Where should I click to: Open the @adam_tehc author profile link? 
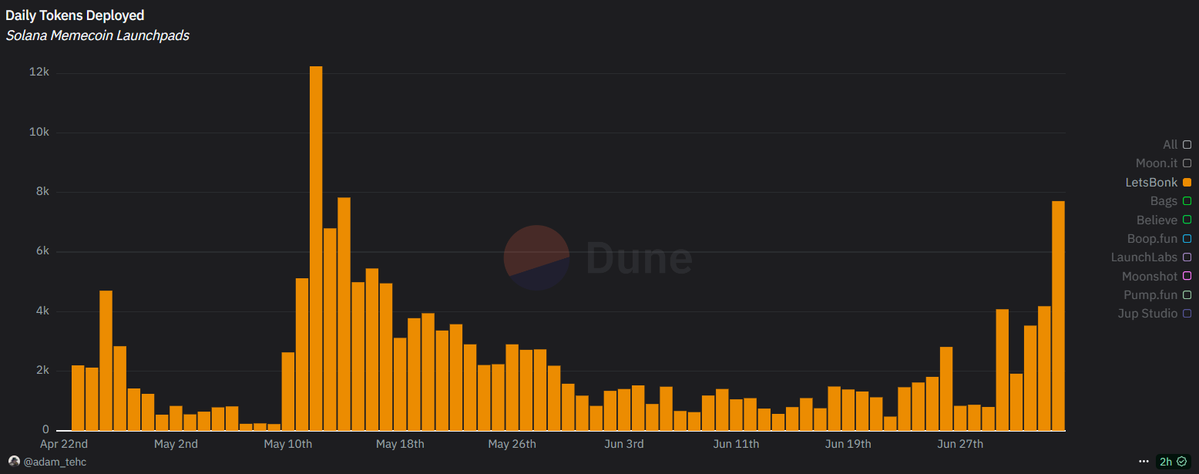(55, 462)
